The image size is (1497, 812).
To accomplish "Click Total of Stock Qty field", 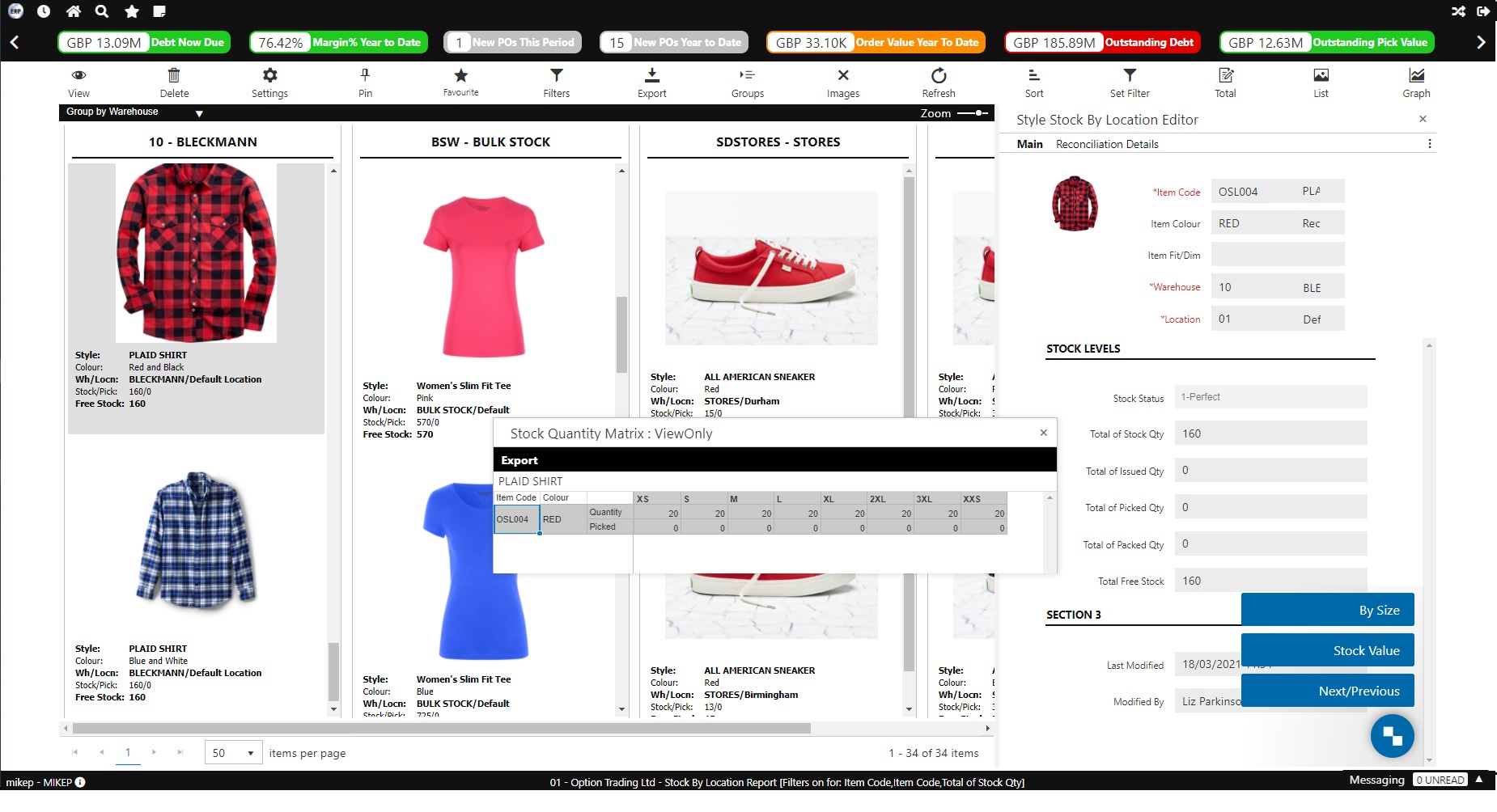I will coord(1270,433).
